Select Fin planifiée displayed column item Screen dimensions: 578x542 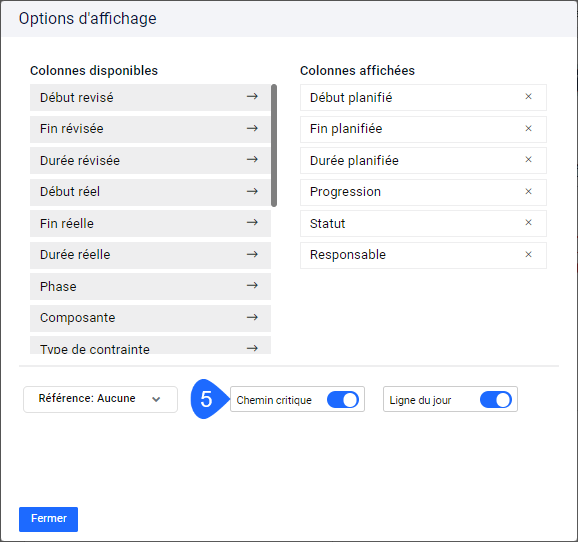click(423, 129)
